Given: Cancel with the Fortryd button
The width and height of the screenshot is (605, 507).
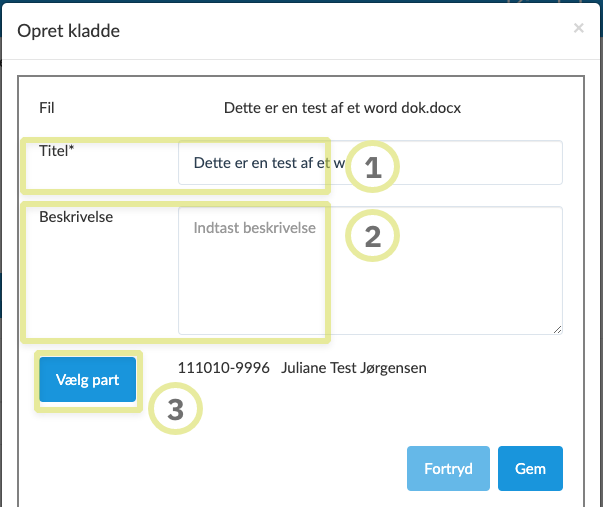Looking at the screenshot, I should coord(448,467).
